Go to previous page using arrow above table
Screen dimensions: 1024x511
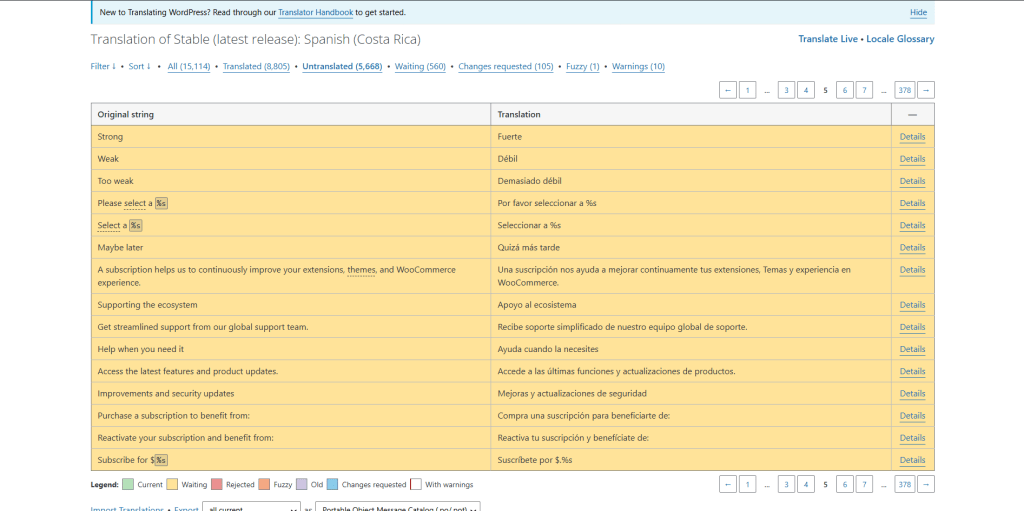[x=728, y=90]
